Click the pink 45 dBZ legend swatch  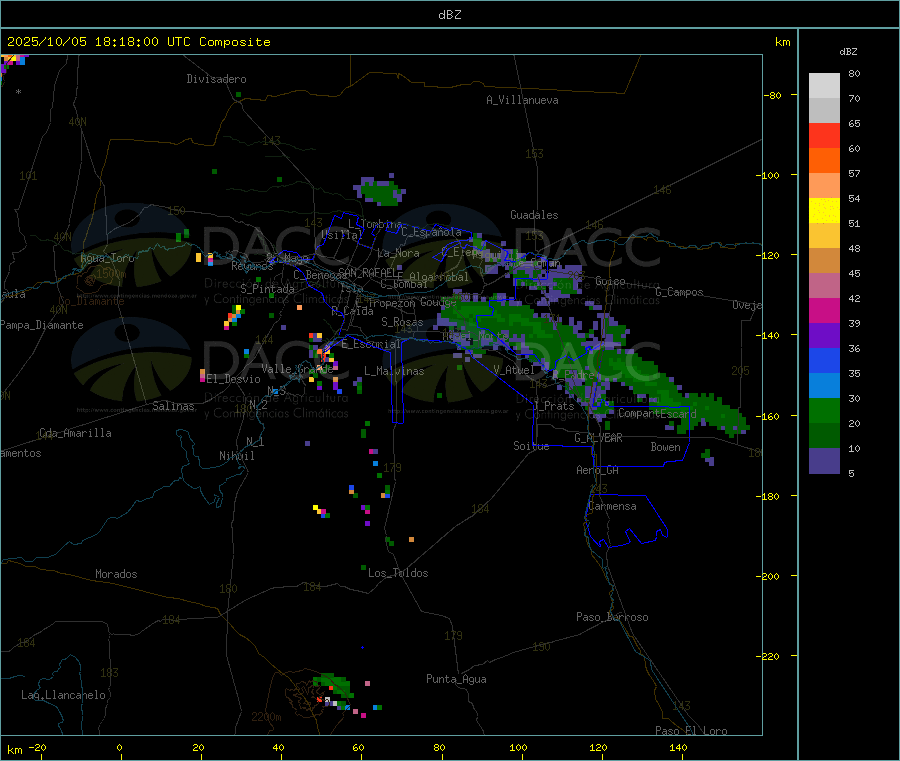pyautogui.click(x=824, y=285)
